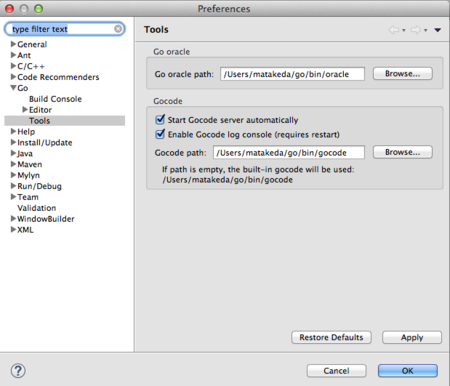Image resolution: width=450 pixels, height=386 pixels.
Task: Expand the Code Recommenders node
Action: 13,77
